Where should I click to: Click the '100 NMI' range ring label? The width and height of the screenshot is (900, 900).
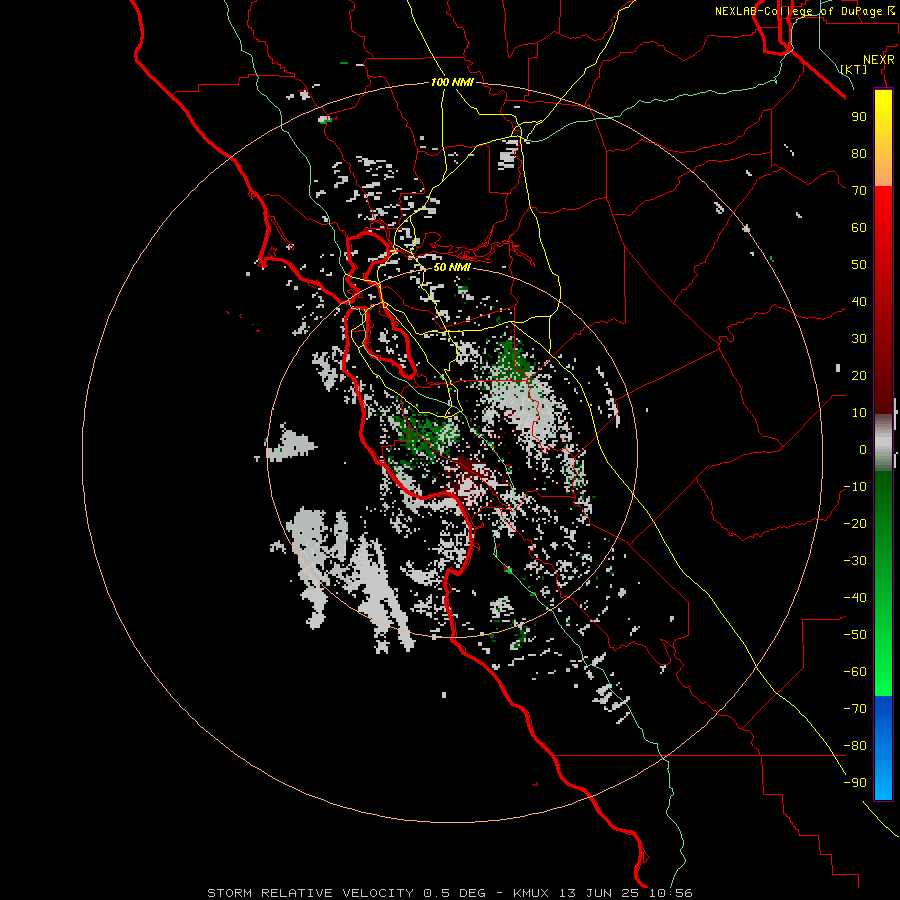[x=452, y=82]
